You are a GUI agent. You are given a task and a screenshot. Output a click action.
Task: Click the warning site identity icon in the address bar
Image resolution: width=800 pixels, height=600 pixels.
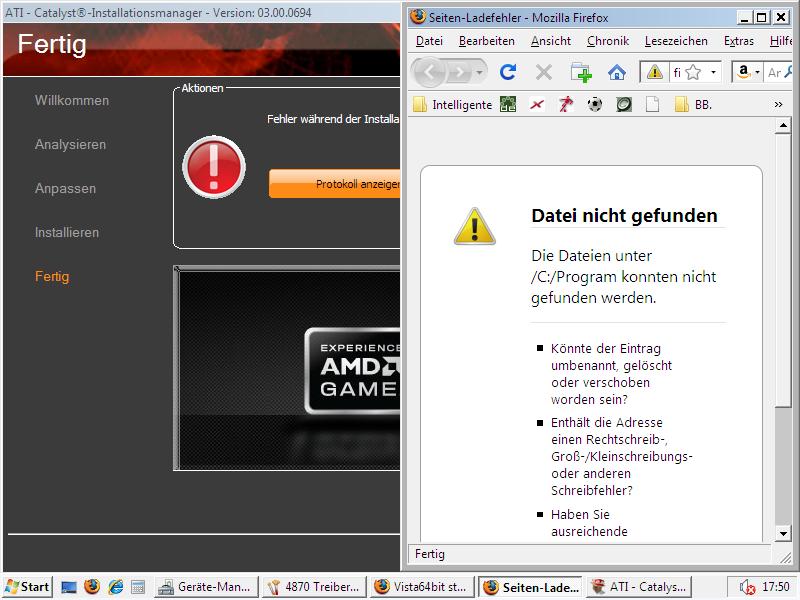click(x=655, y=72)
